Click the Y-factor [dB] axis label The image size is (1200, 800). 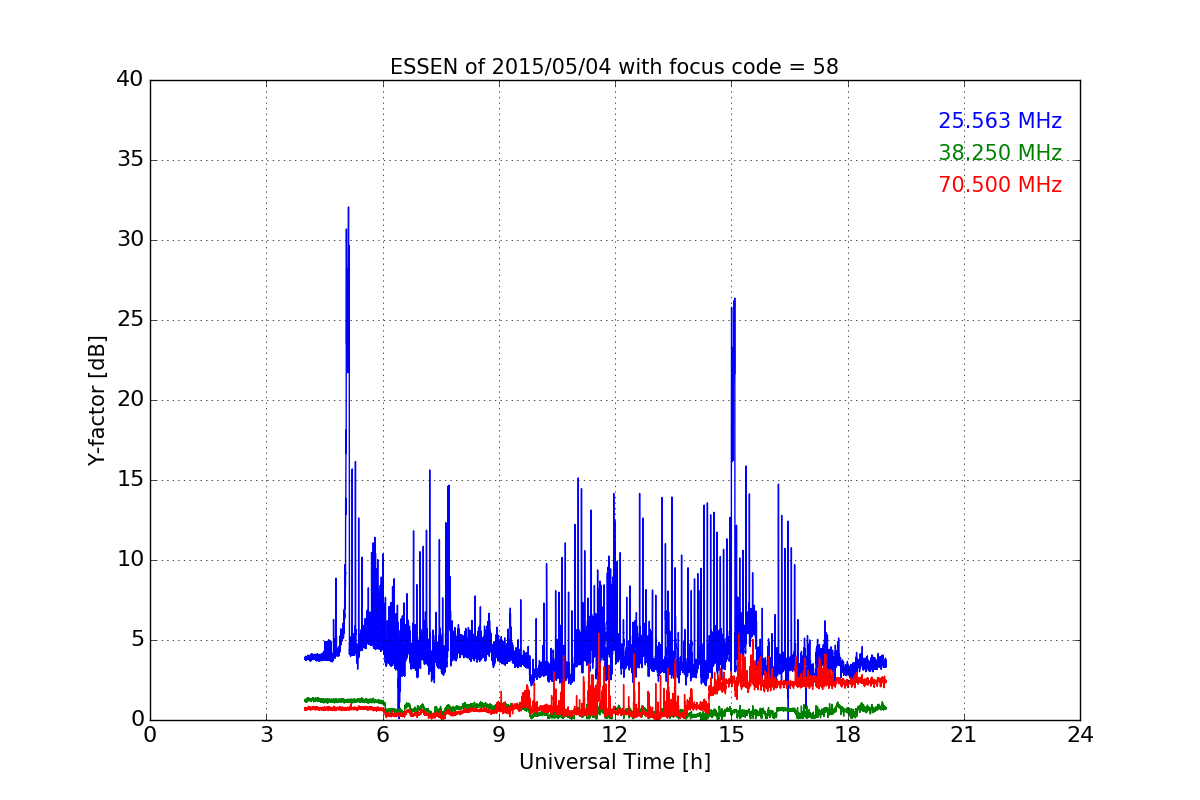pos(97,400)
